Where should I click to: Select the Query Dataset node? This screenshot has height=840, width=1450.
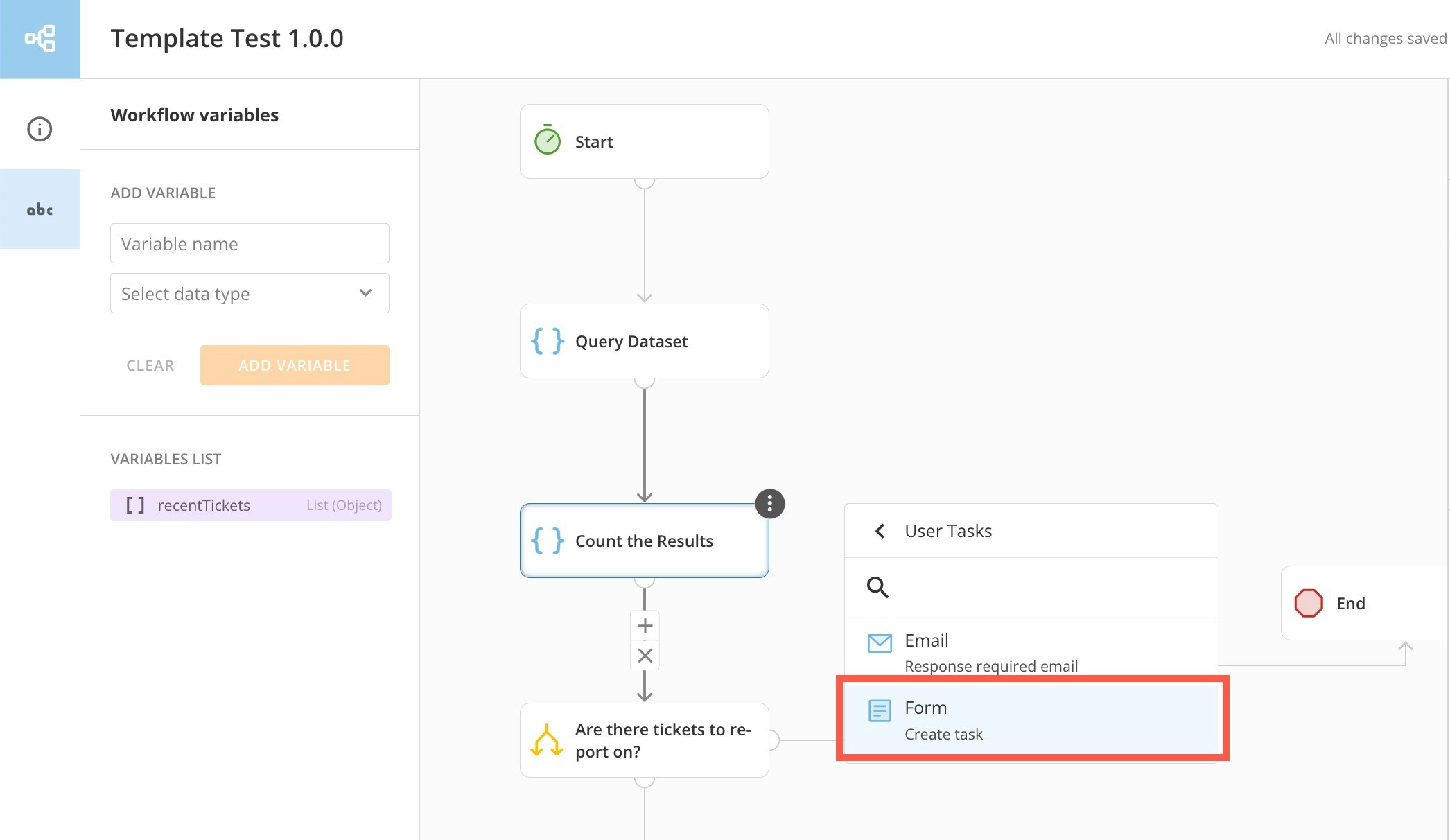(x=644, y=341)
